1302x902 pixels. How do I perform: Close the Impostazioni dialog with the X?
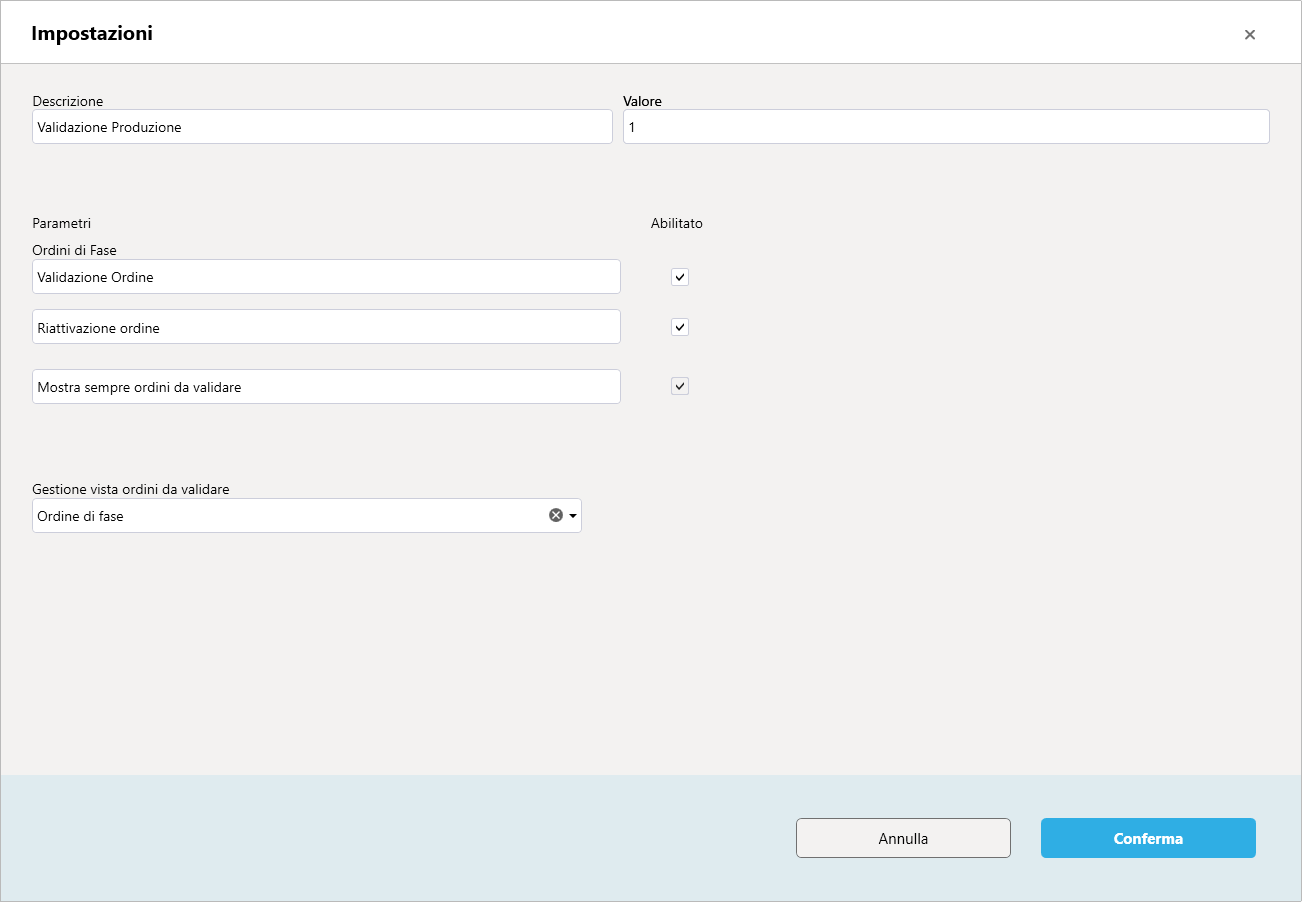pyautogui.click(x=1249, y=35)
